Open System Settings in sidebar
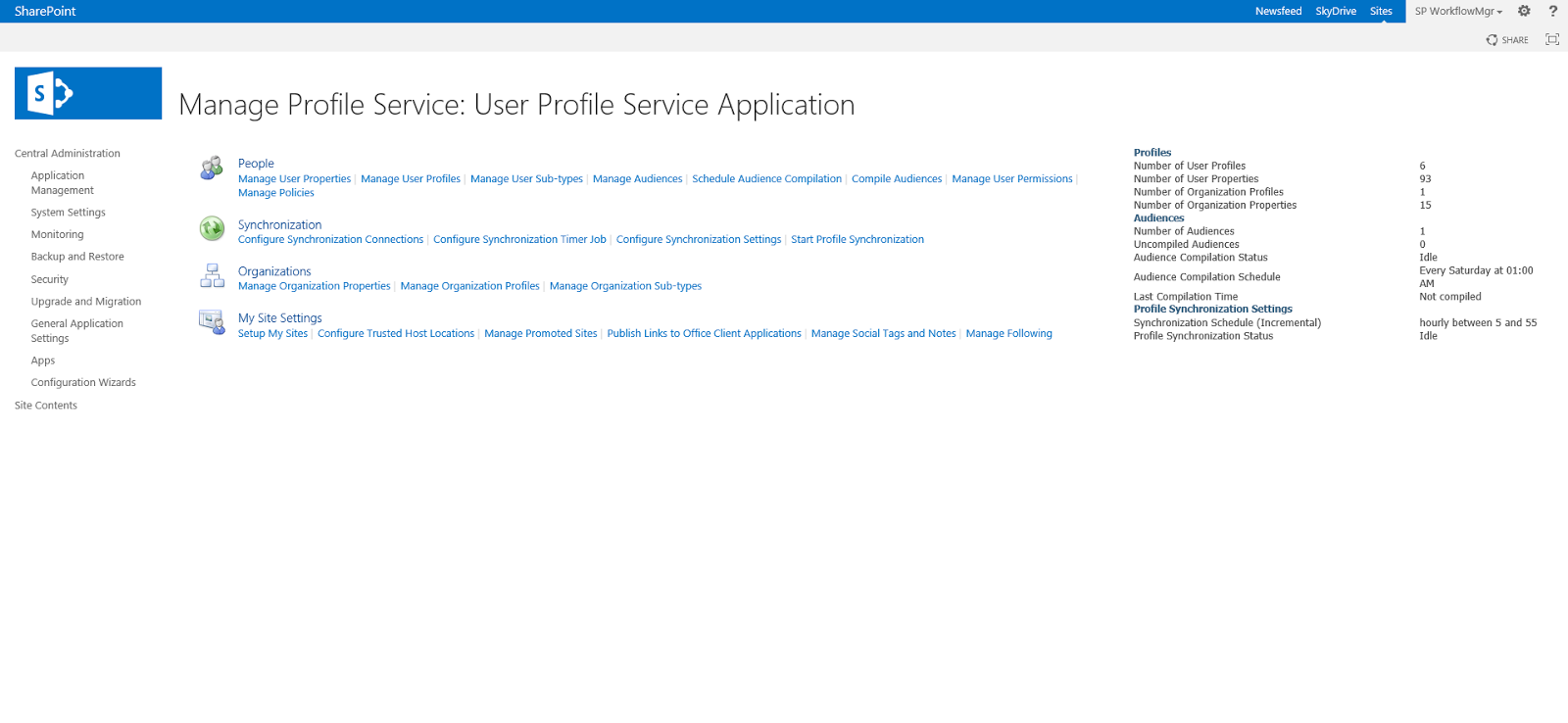Viewport: 1568px width, 723px height. 68,213
